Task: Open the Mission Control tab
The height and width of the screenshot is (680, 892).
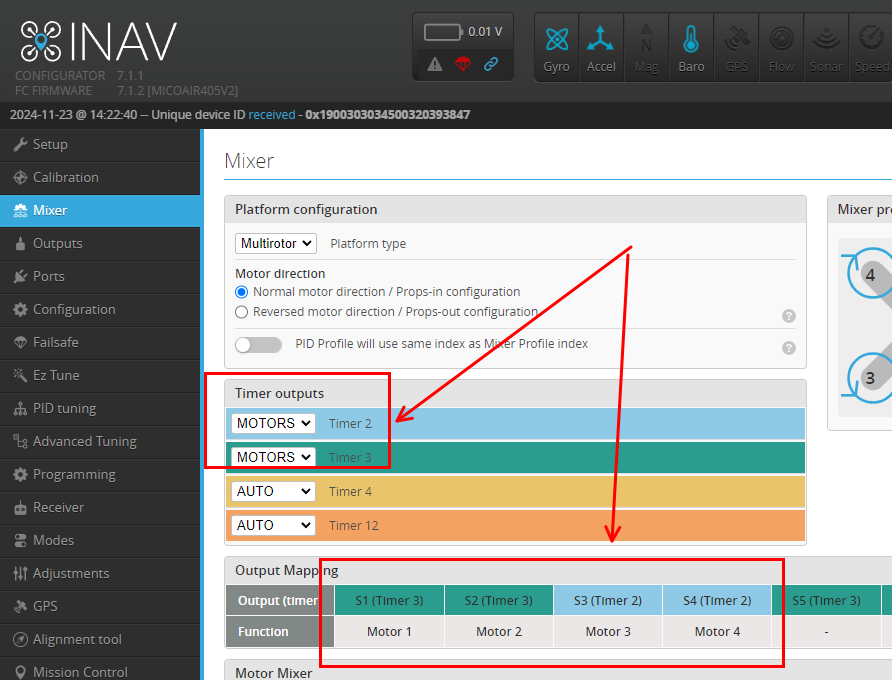Action: tap(100, 671)
